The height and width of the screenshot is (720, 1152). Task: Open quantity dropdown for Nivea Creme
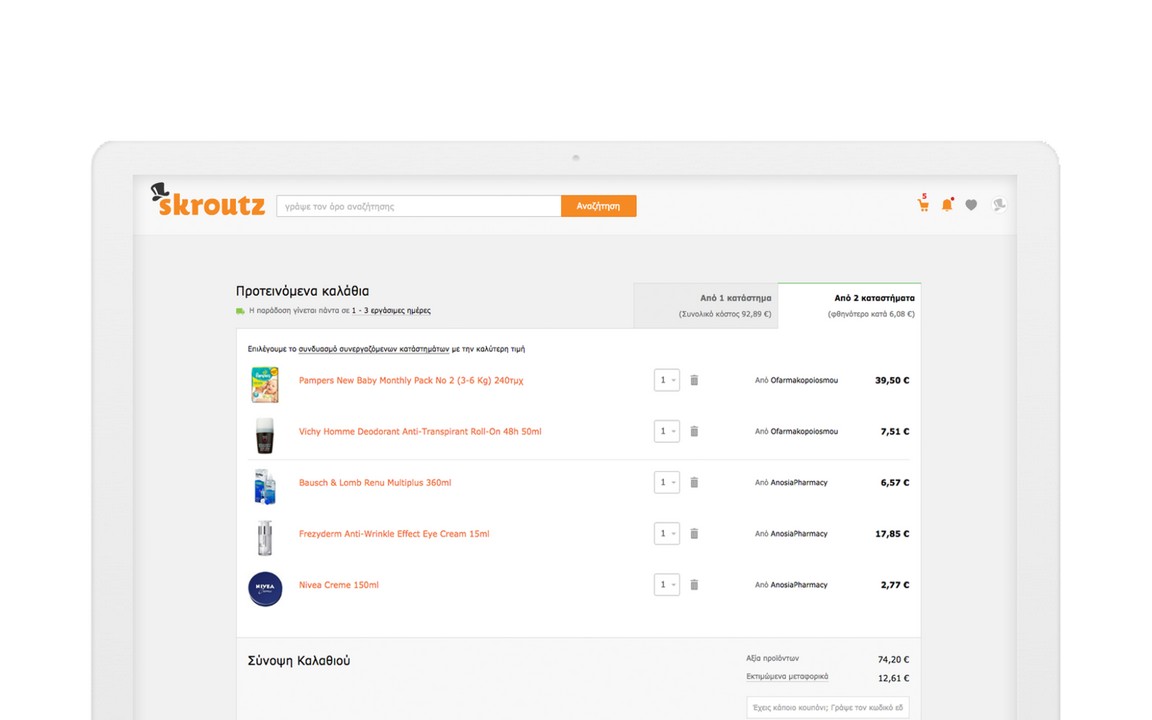pos(666,585)
